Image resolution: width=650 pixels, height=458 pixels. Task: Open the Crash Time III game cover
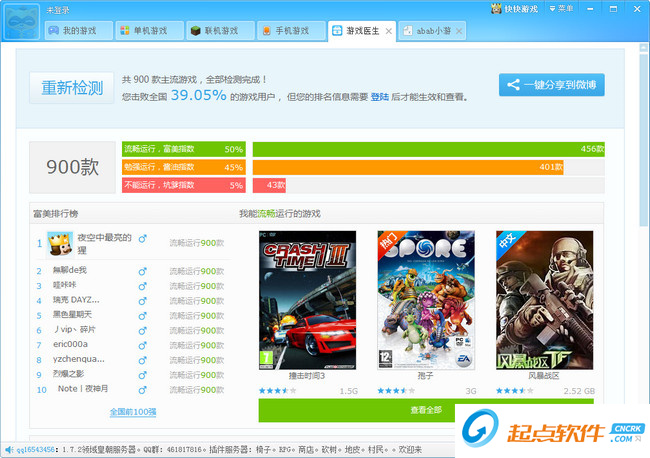tap(307, 300)
